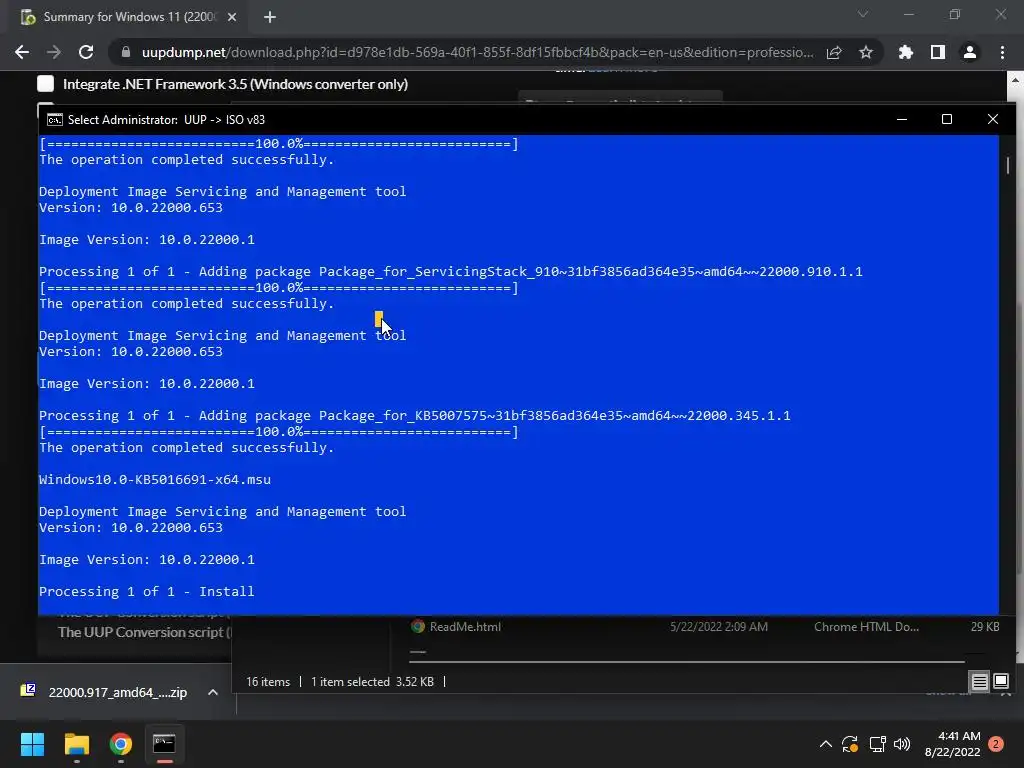Click the console vertical scrollbar thumb
This screenshot has width=1024, height=768.
point(1008,165)
